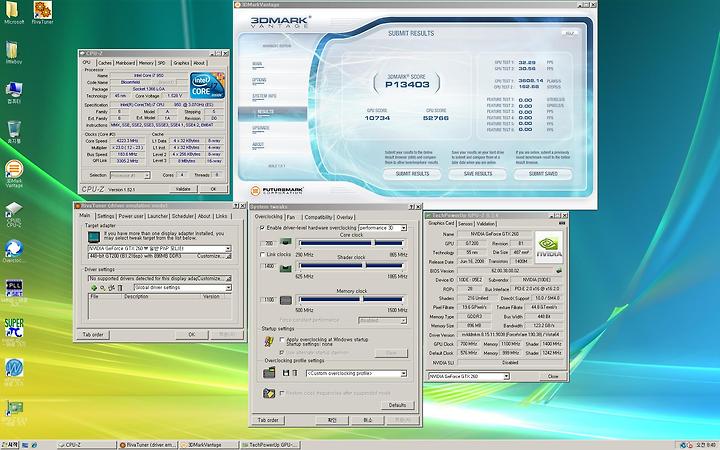The height and width of the screenshot is (450, 720).
Task: Enable the Link clocks checkbox
Action: (x=262, y=254)
